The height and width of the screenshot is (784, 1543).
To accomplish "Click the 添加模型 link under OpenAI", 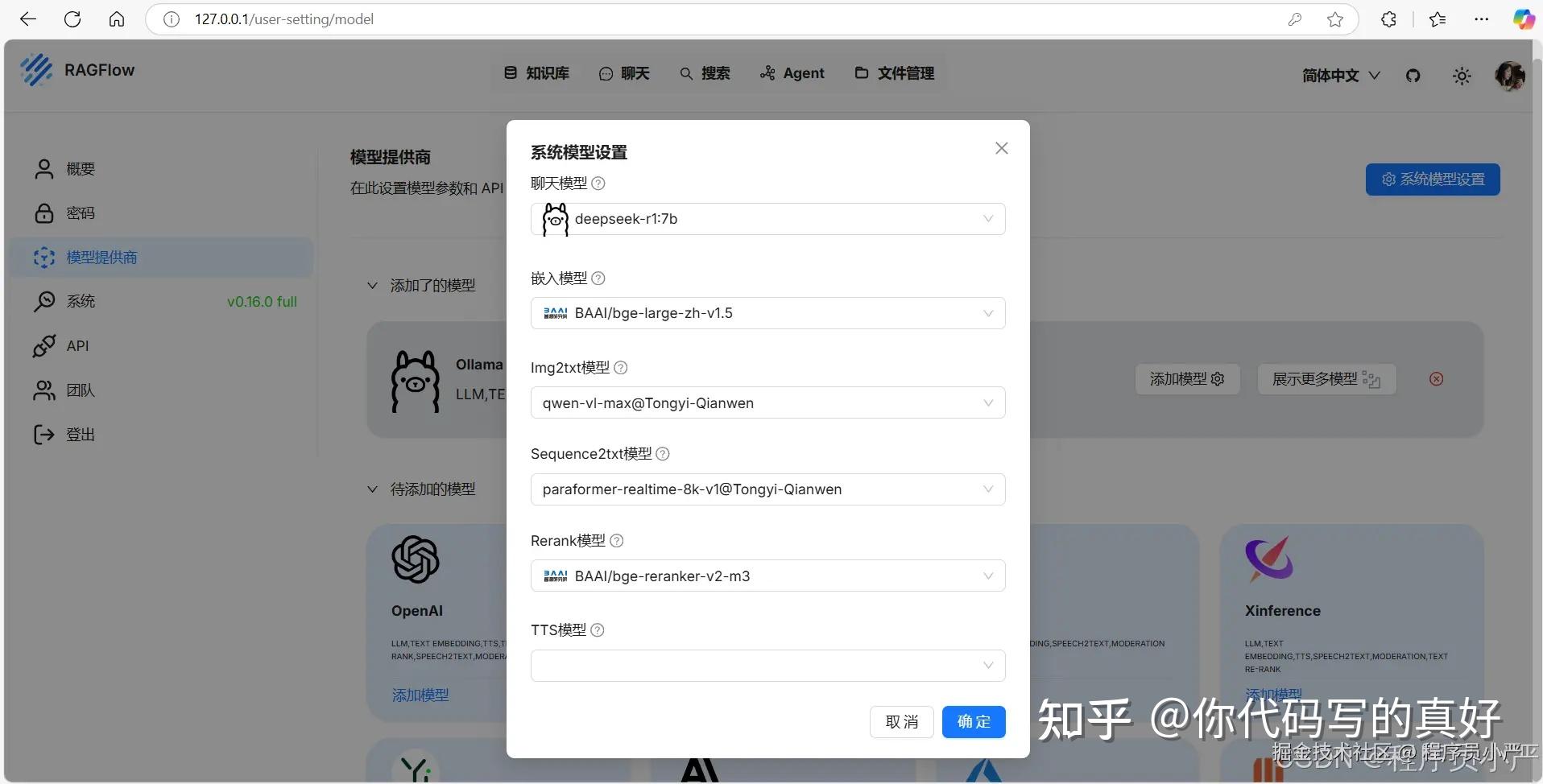I will [x=420, y=695].
